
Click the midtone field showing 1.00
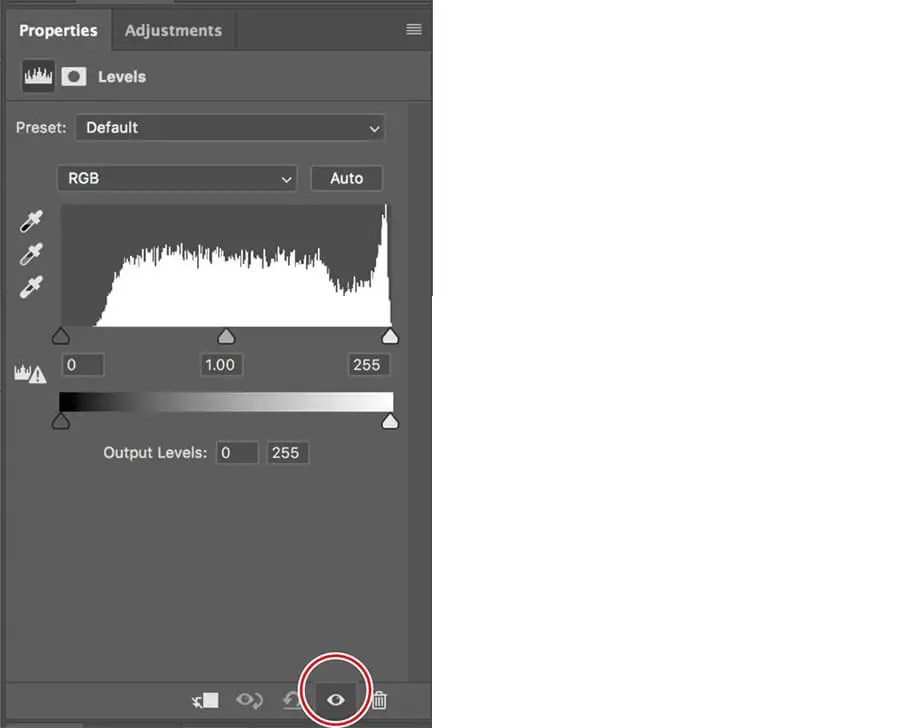(221, 365)
